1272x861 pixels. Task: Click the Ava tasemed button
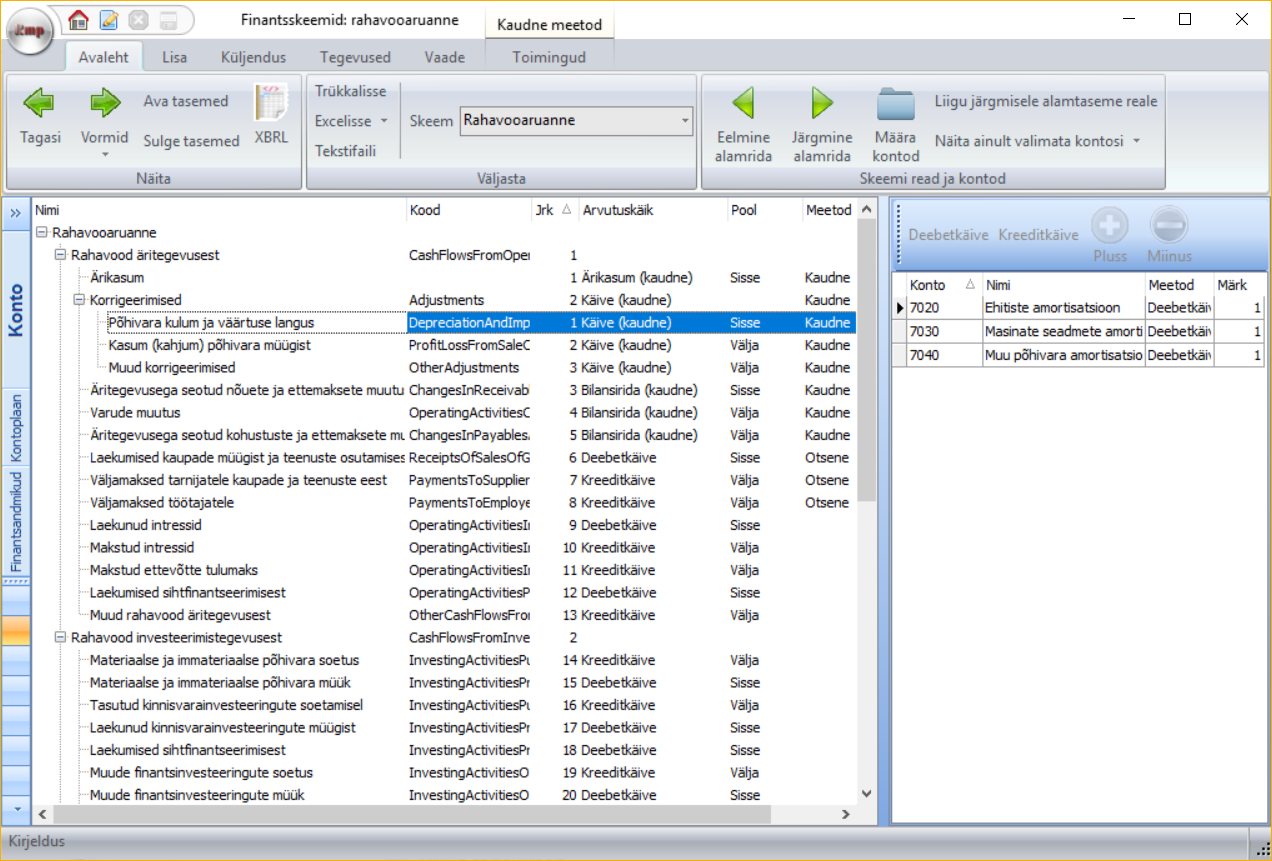tap(185, 101)
